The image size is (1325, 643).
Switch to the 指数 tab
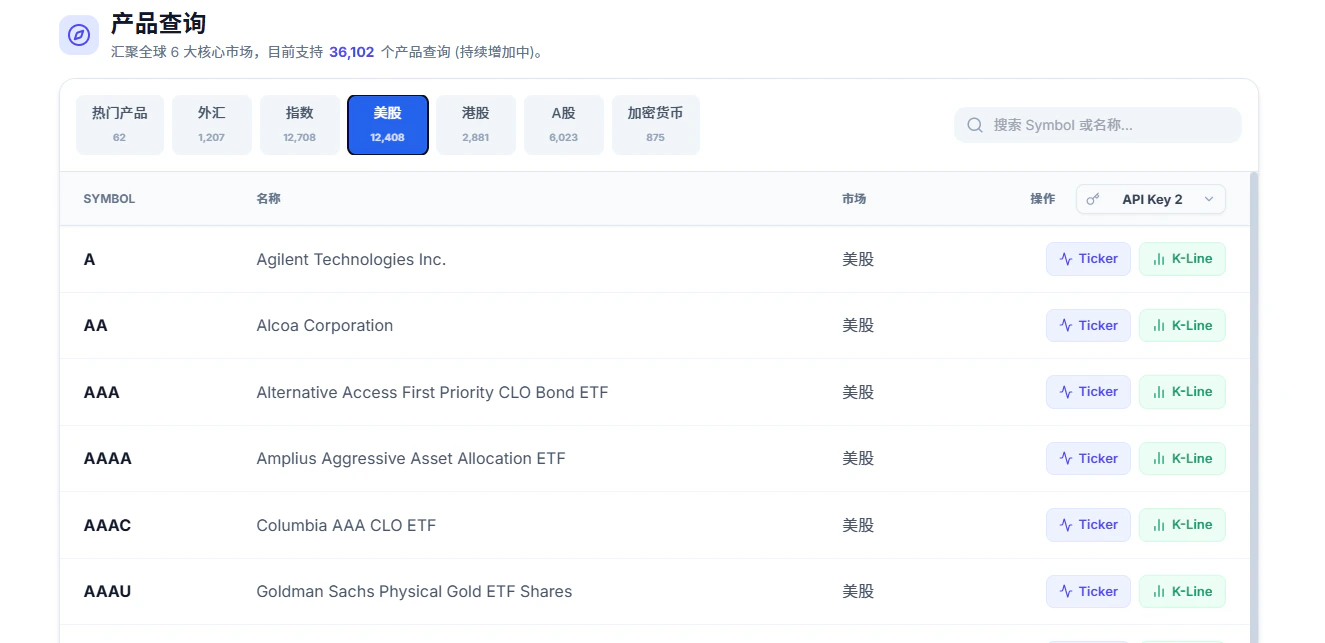tap(300, 125)
